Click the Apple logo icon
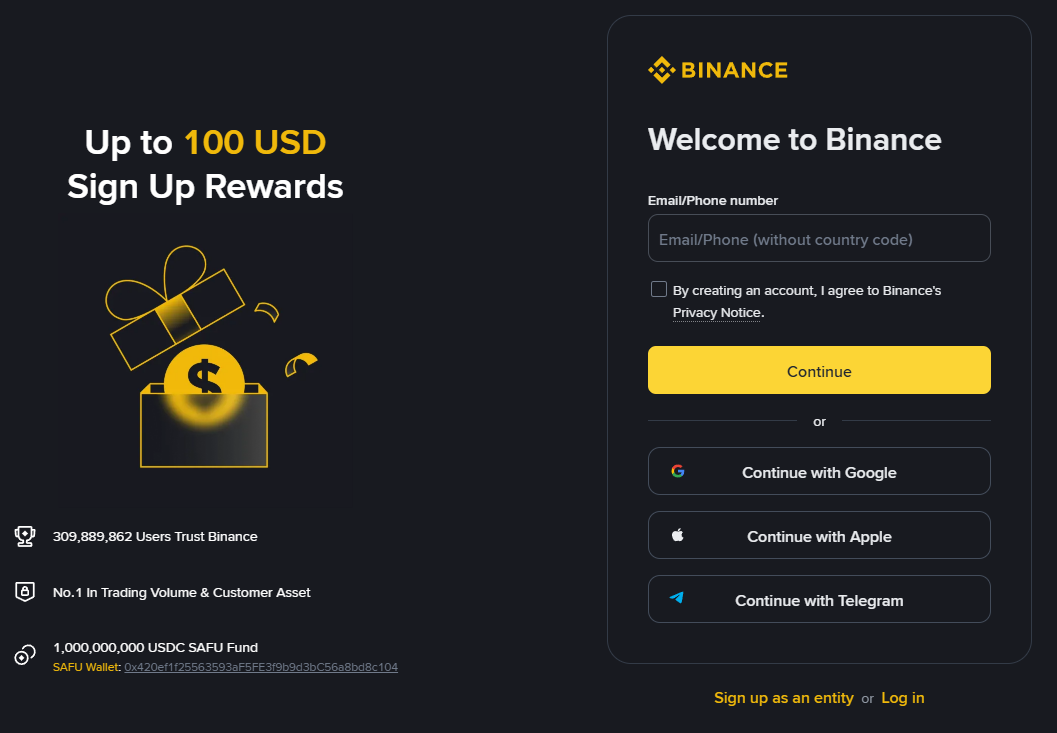 click(678, 536)
